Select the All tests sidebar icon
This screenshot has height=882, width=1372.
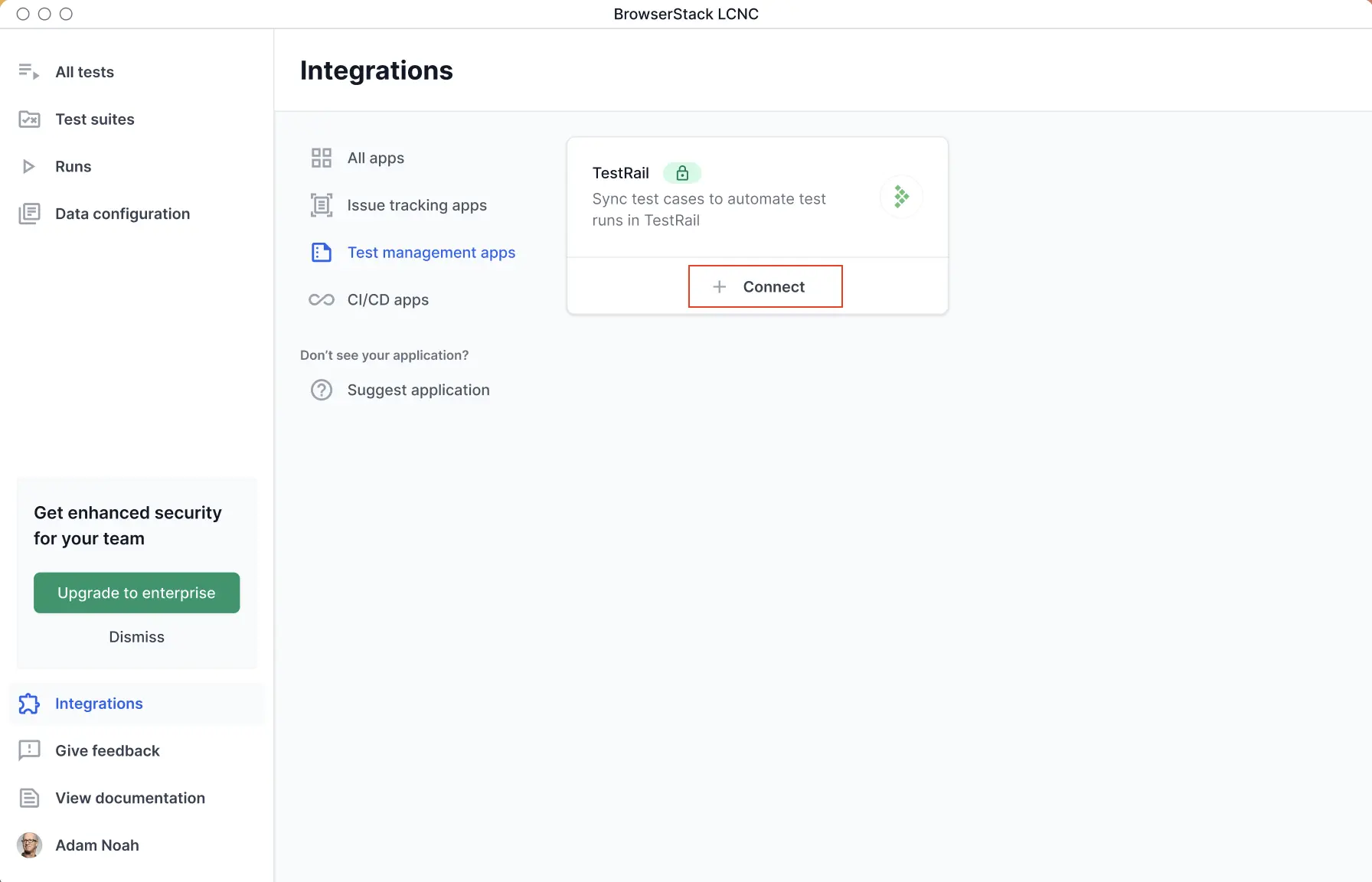(28, 72)
